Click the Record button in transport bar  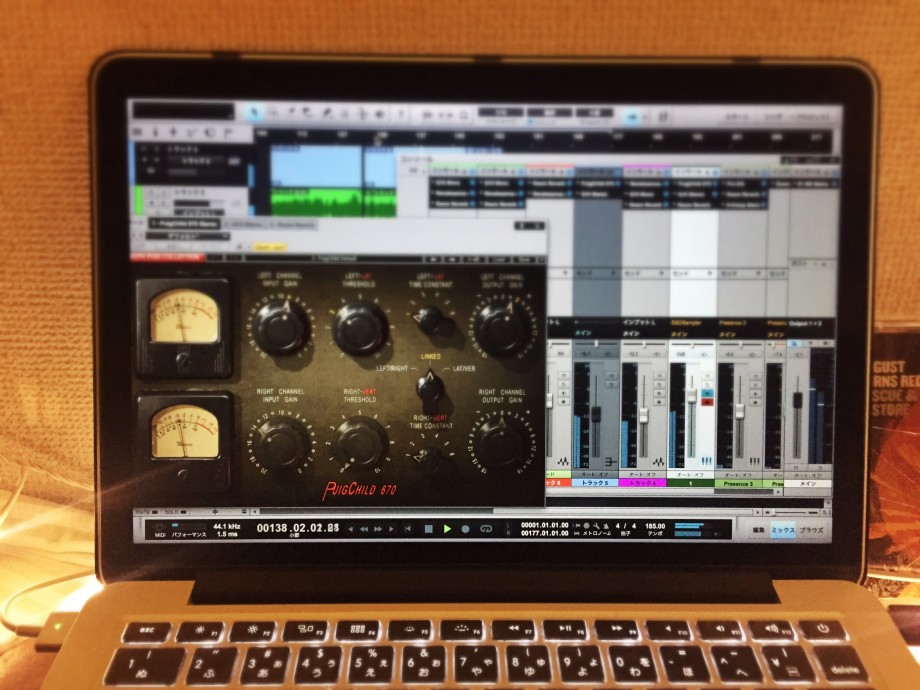[465, 528]
